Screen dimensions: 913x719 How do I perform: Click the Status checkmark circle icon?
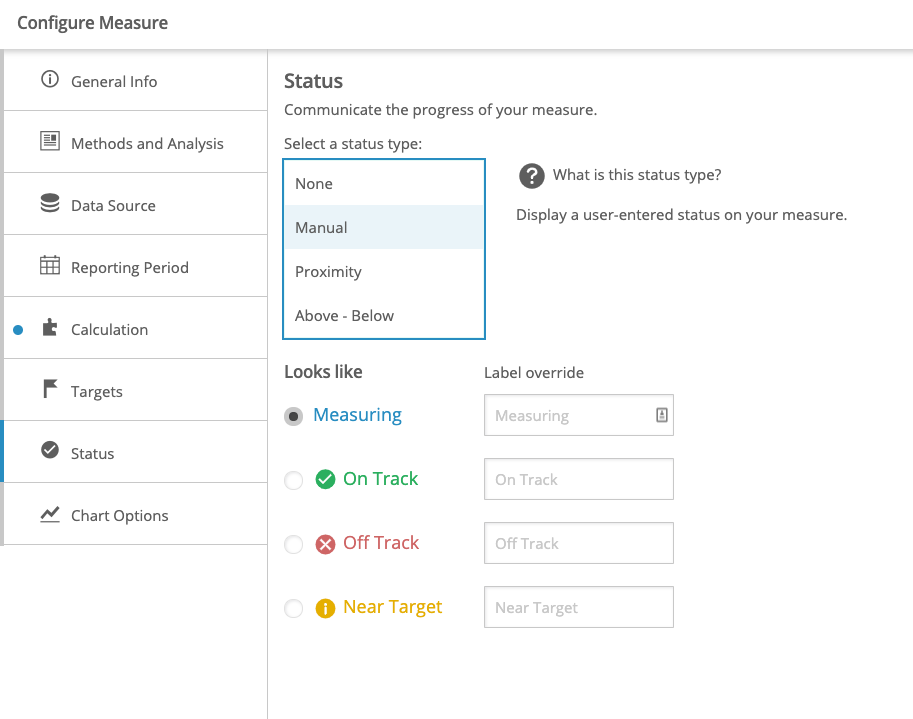(50, 450)
